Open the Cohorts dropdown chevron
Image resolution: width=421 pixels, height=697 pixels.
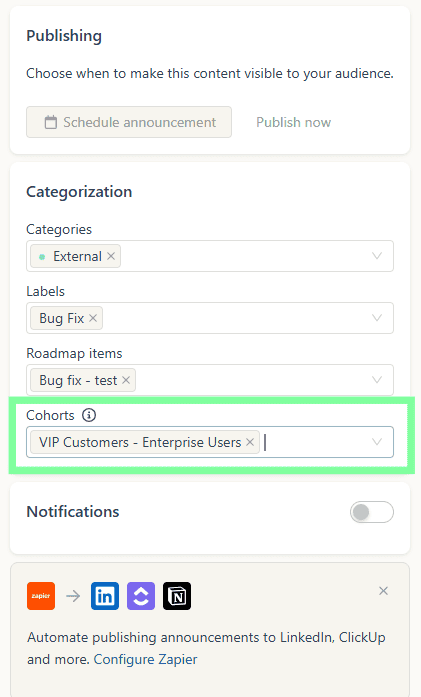[377, 442]
